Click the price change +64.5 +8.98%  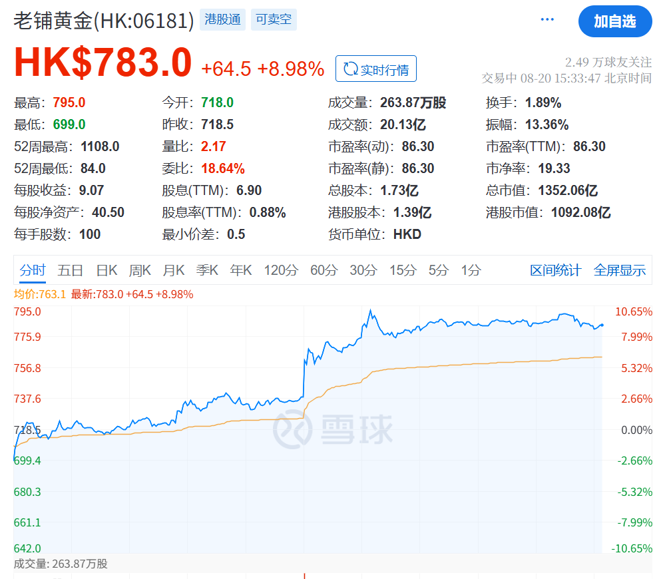pos(262,68)
